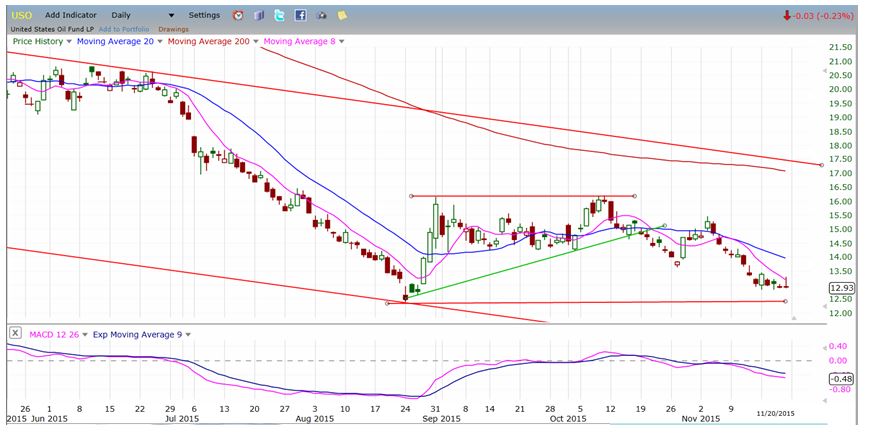Open the Drawings link
Screen dimensions: 869x442
click(173, 29)
